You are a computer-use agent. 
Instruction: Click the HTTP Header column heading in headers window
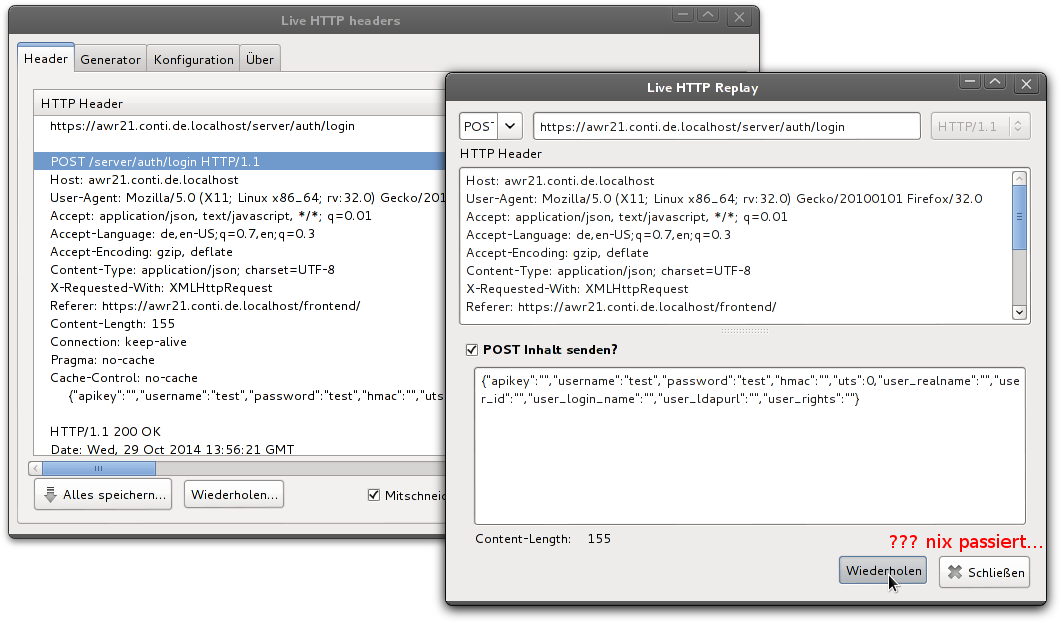(x=240, y=103)
